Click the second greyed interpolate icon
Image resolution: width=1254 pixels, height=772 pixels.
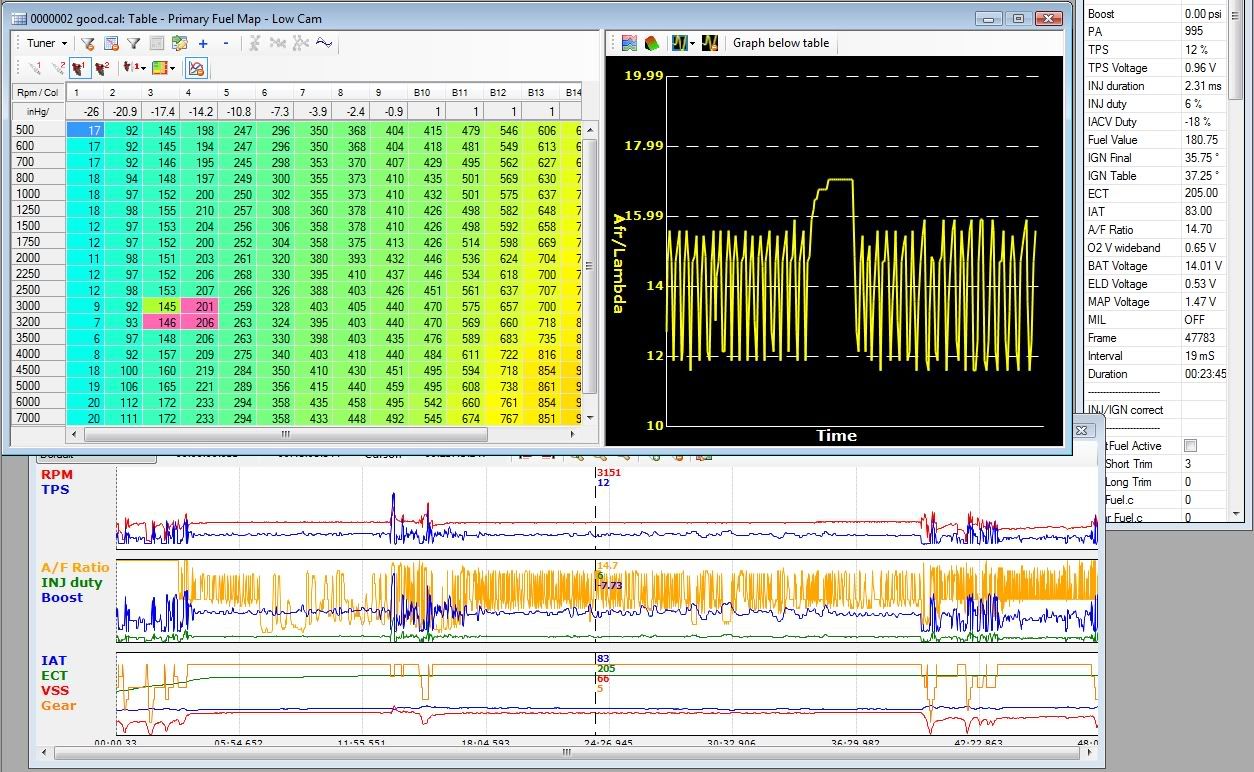pyautogui.click(x=277, y=43)
